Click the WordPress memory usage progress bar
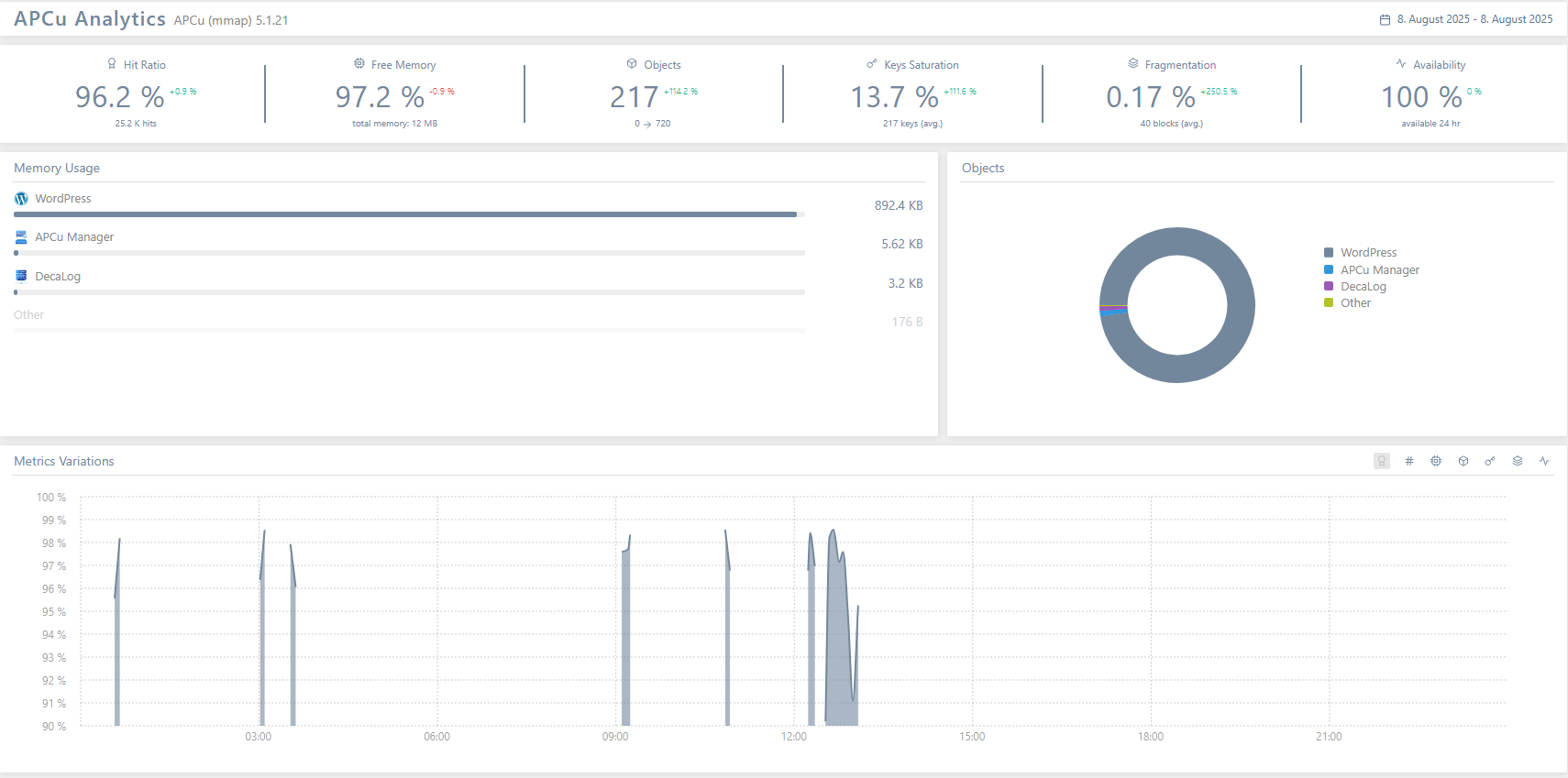The image size is (1568, 778). pyautogui.click(x=405, y=214)
